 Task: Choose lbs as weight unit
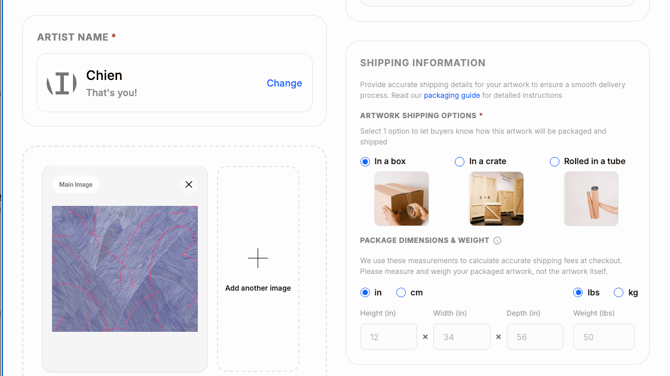(x=578, y=293)
